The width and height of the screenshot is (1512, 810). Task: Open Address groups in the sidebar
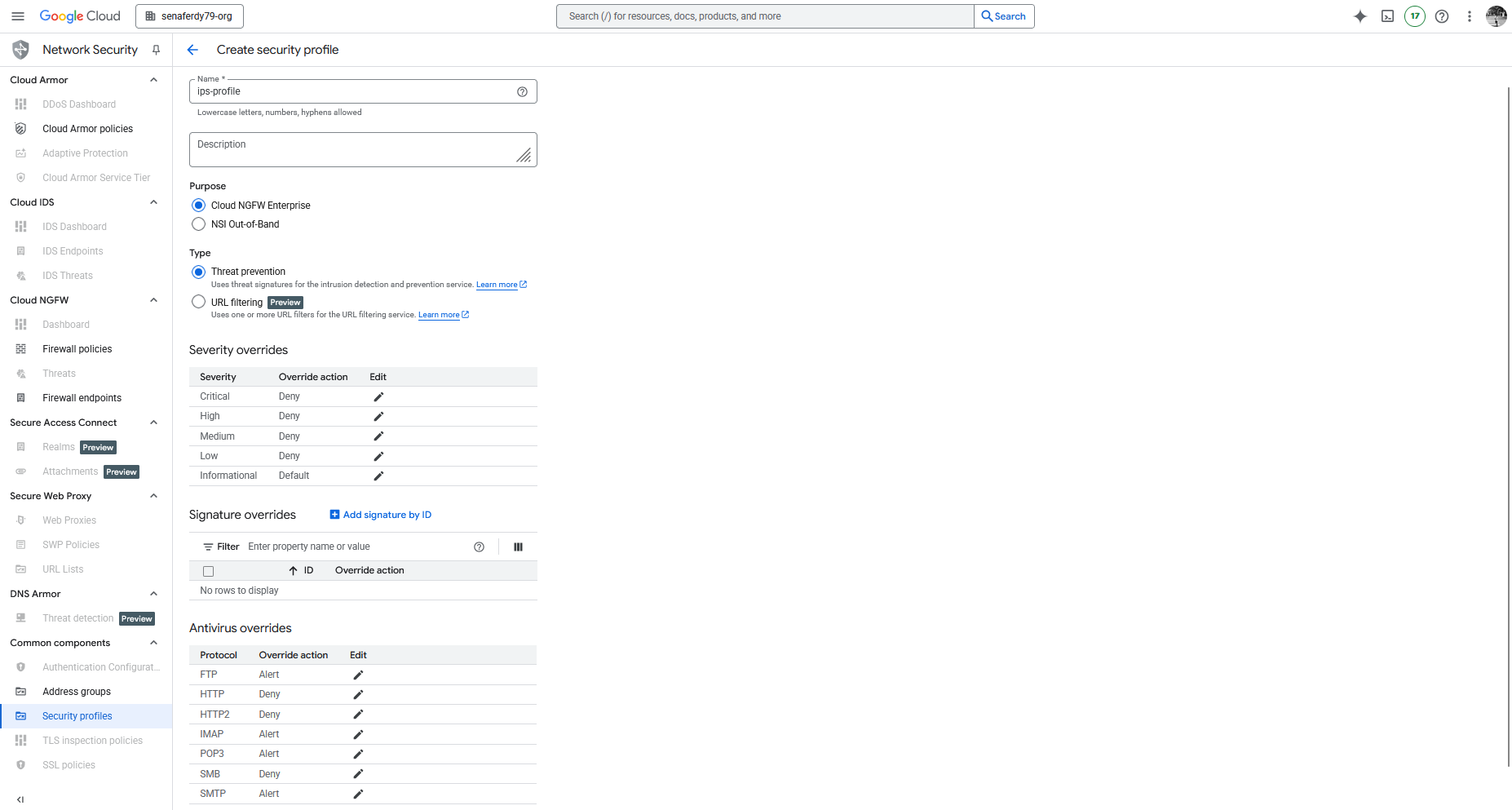point(77,692)
